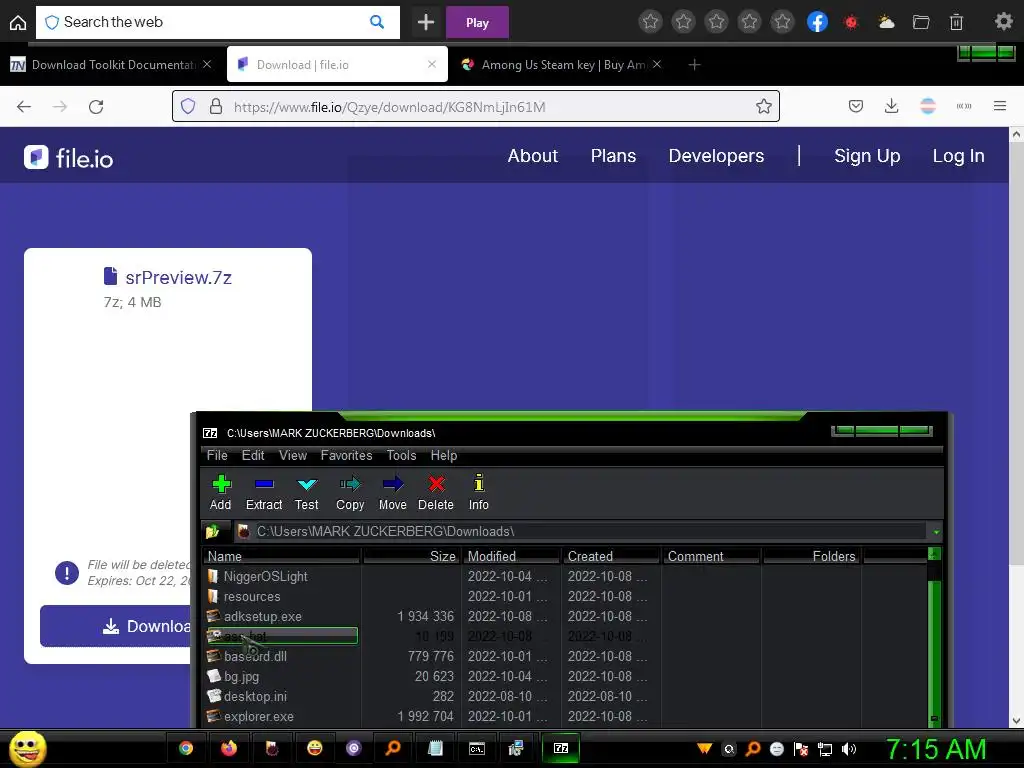Click the Log In link
The image size is (1024, 768).
(958, 155)
